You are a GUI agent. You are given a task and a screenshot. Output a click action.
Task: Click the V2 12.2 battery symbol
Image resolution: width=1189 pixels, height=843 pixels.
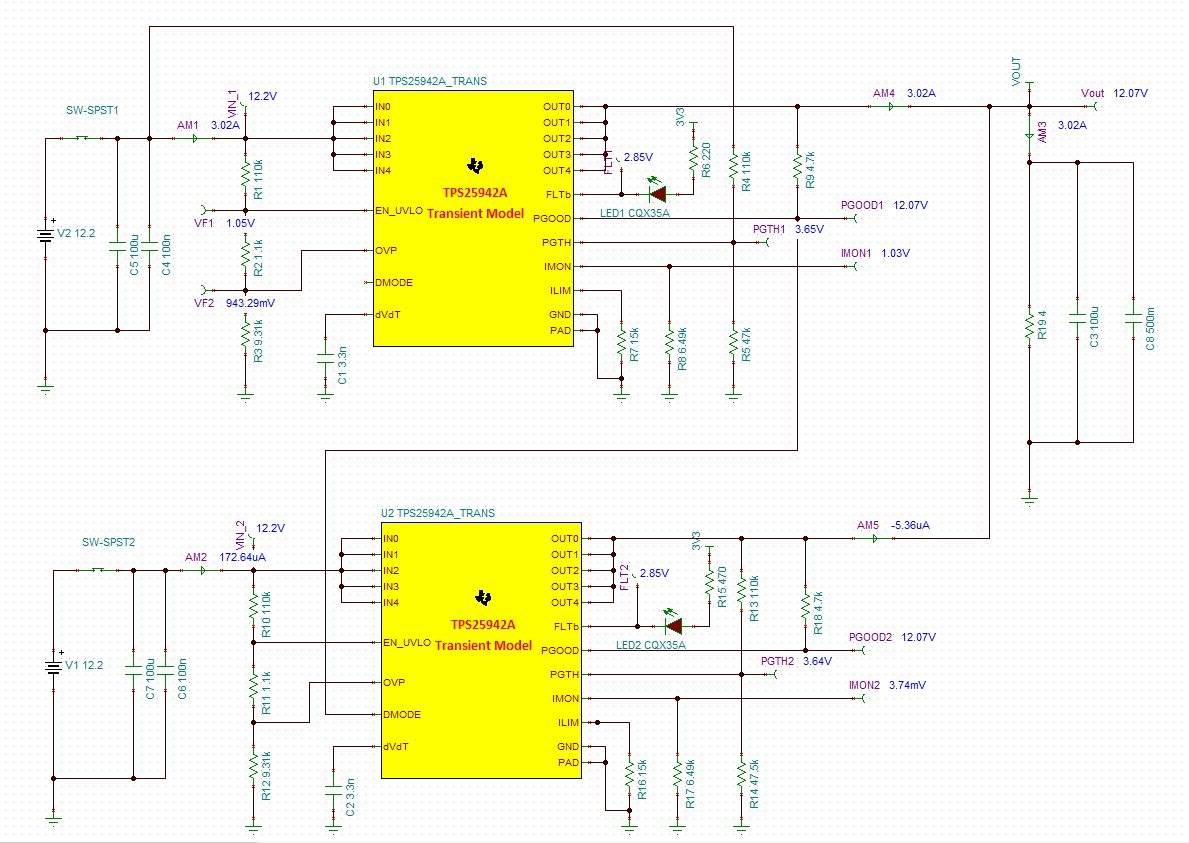click(x=45, y=233)
